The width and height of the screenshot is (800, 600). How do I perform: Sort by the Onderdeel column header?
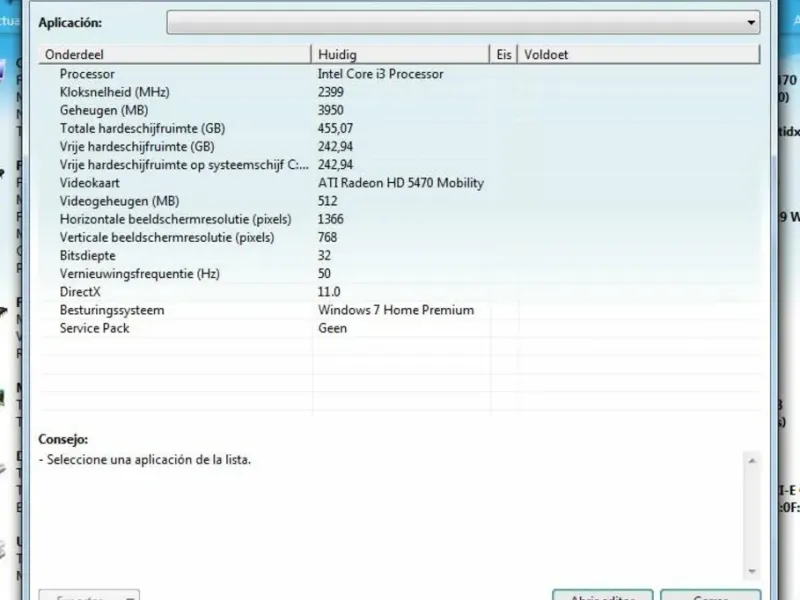point(175,55)
